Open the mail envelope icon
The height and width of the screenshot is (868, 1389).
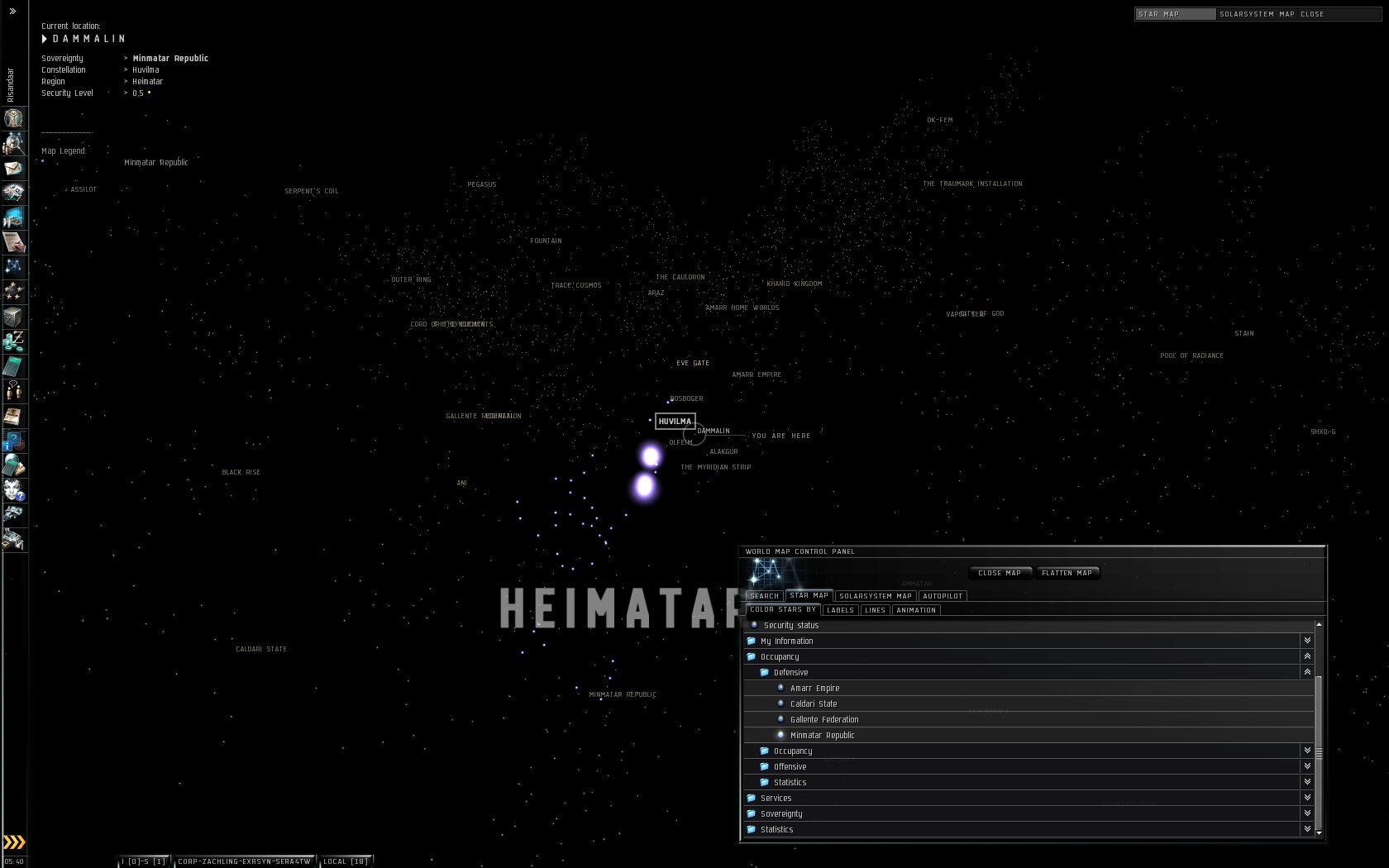coord(13,168)
